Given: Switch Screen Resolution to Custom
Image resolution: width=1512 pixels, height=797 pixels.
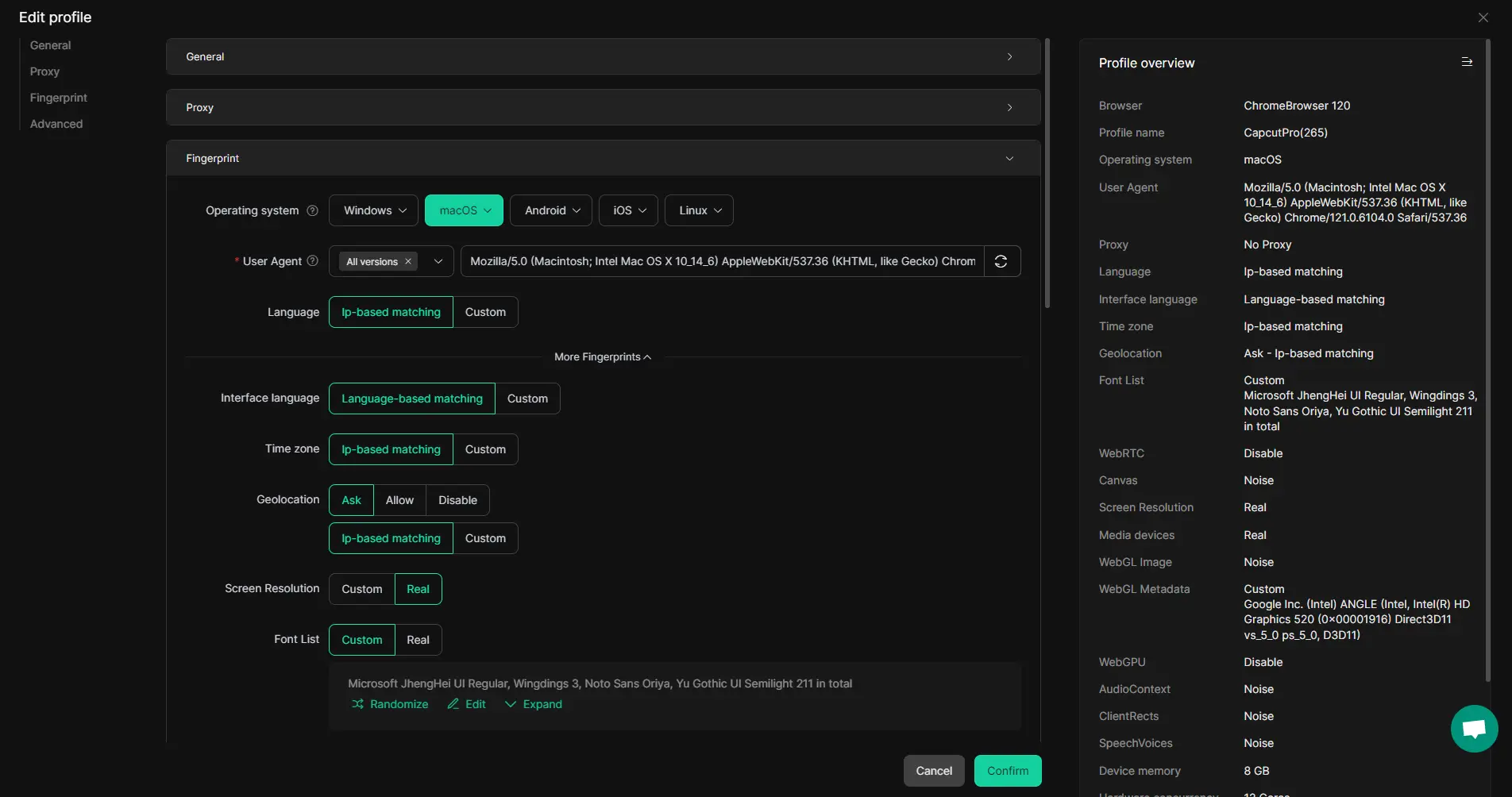Looking at the screenshot, I should click(361, 589).
